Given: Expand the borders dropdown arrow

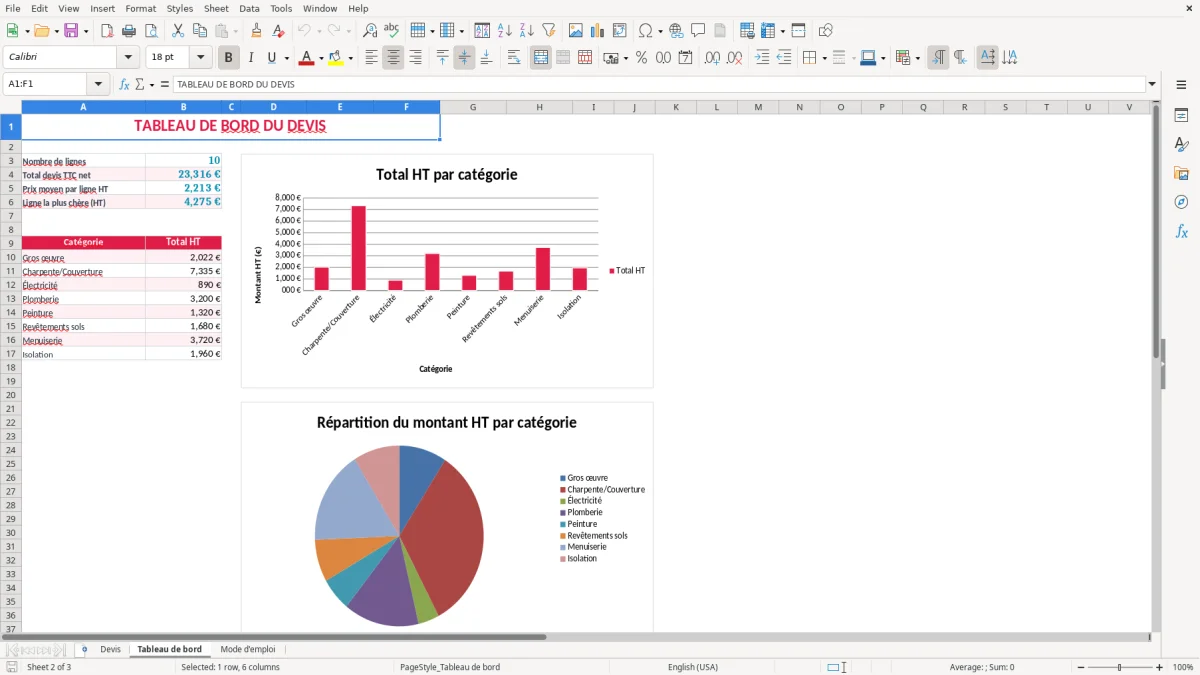Looking at the screenshot, I should pos(823,58).
